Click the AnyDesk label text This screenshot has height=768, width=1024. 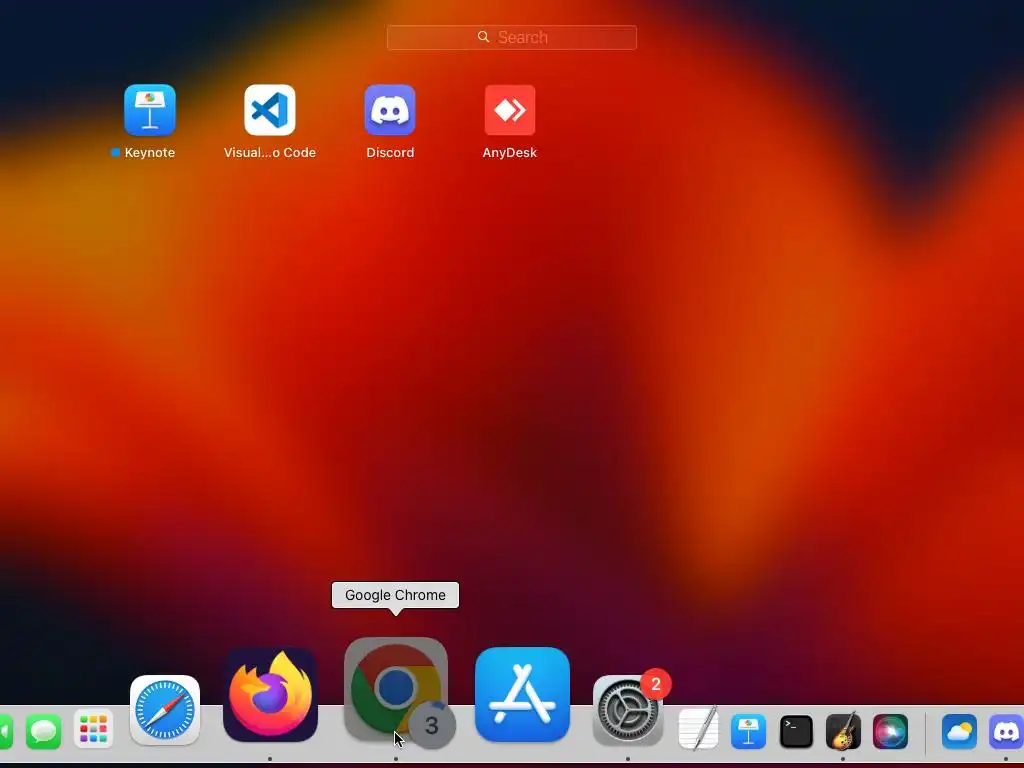tap(510, 153)
